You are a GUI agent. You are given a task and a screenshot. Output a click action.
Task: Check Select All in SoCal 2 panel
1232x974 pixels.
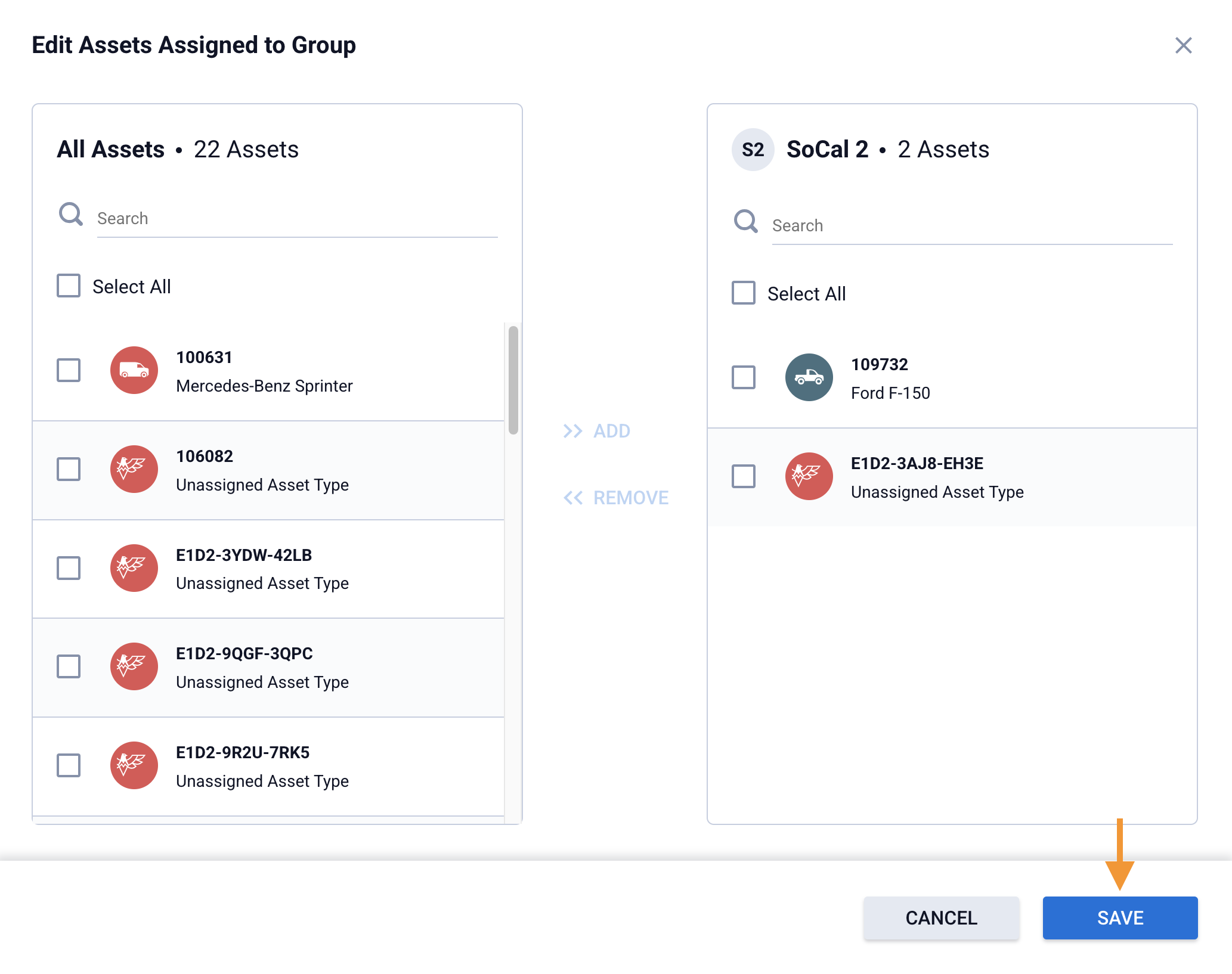point(743,293)
